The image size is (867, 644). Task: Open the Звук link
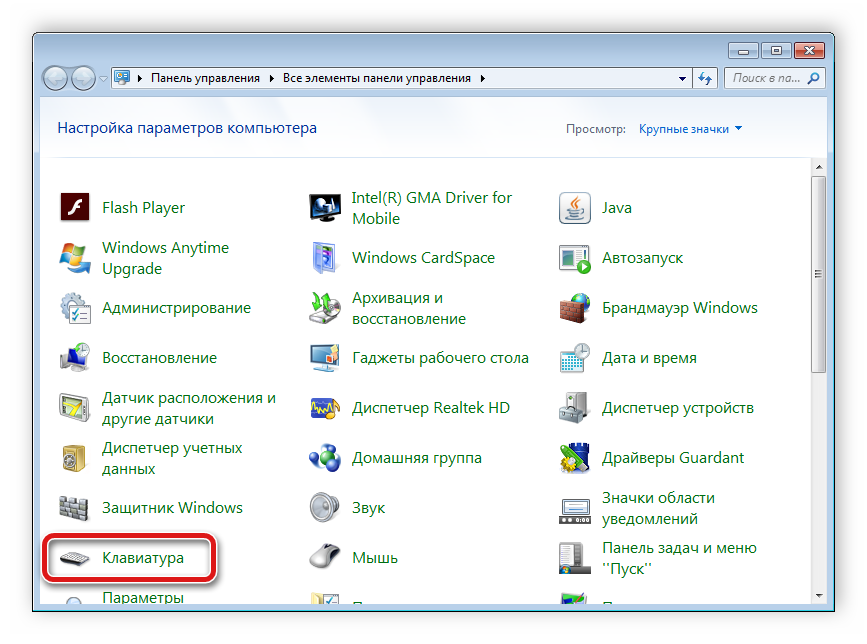click(x=368, y=508)
